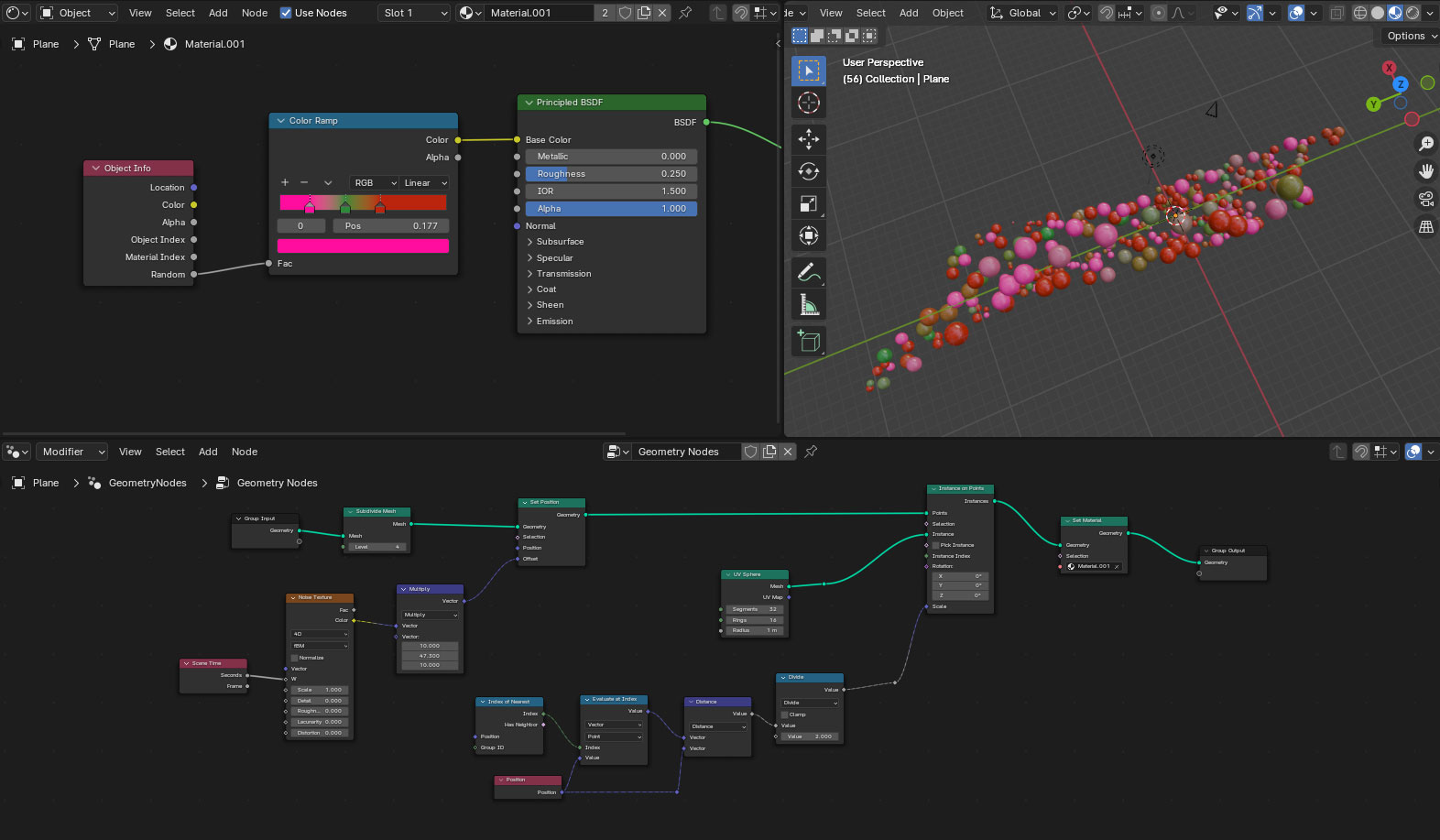Activate the Add Cube tool
1440x840 pixels.
click(x=808, y=341)
